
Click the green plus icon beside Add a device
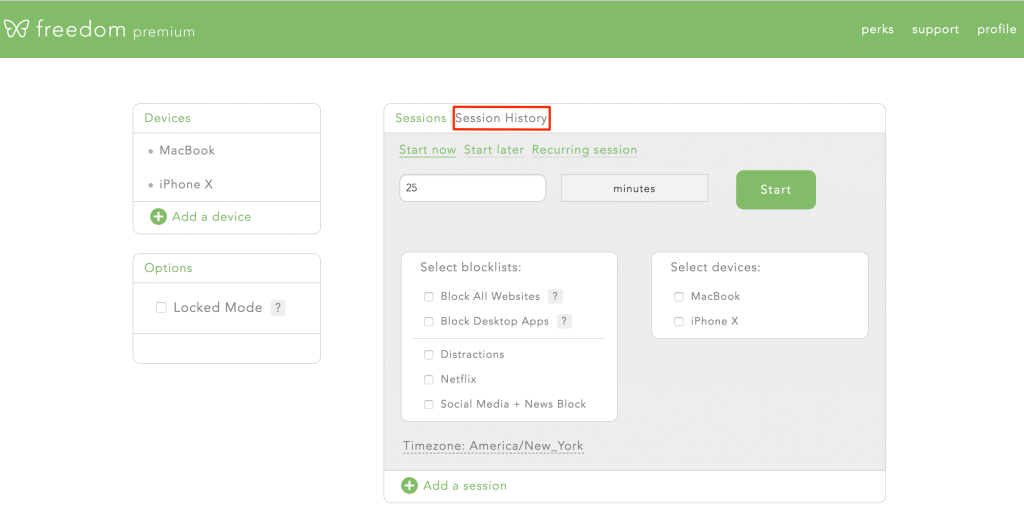(158, 217)
